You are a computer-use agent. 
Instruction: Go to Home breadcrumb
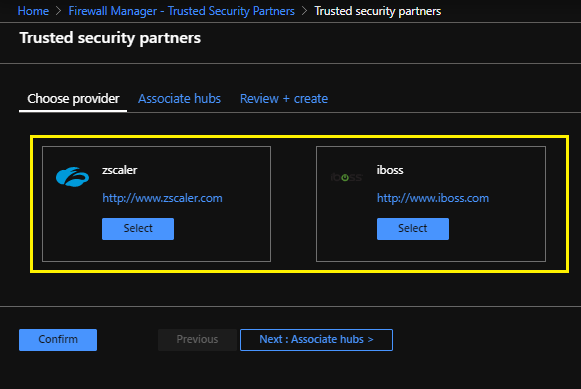coord(33,11)
